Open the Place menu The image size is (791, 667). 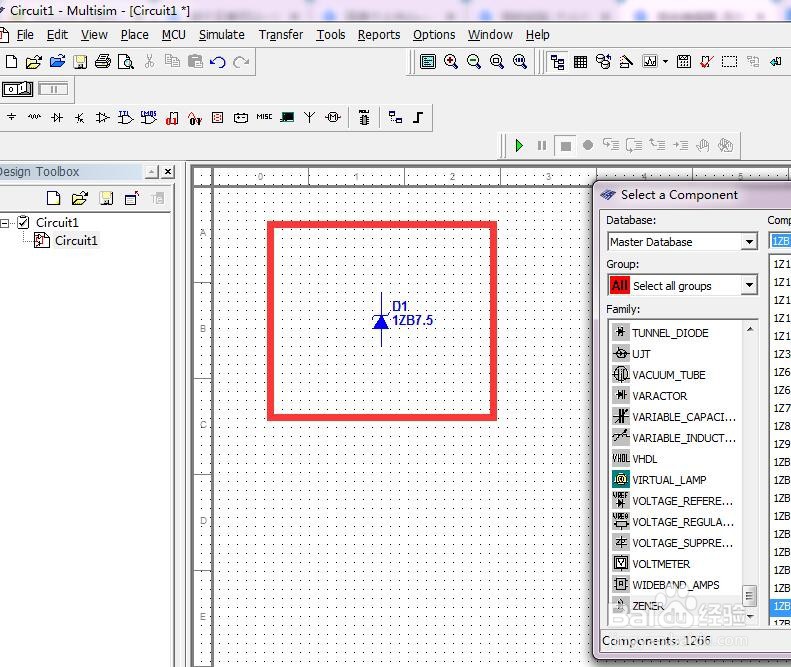pyautogui.click(x=135, y=35)
